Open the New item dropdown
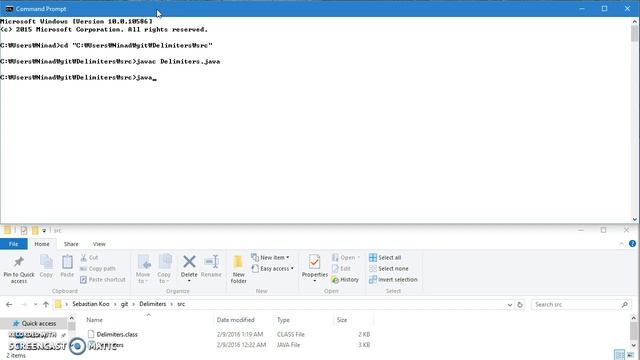640x360 pixels. (270, 258)
